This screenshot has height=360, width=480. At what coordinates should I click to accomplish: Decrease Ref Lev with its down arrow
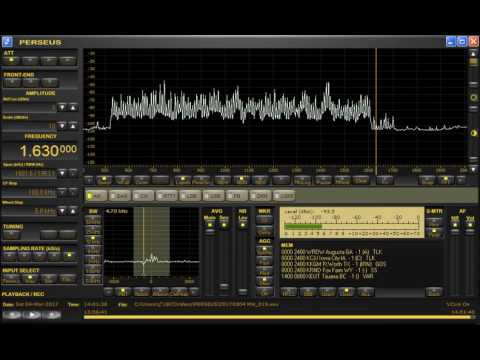click(x=62, y=107)
